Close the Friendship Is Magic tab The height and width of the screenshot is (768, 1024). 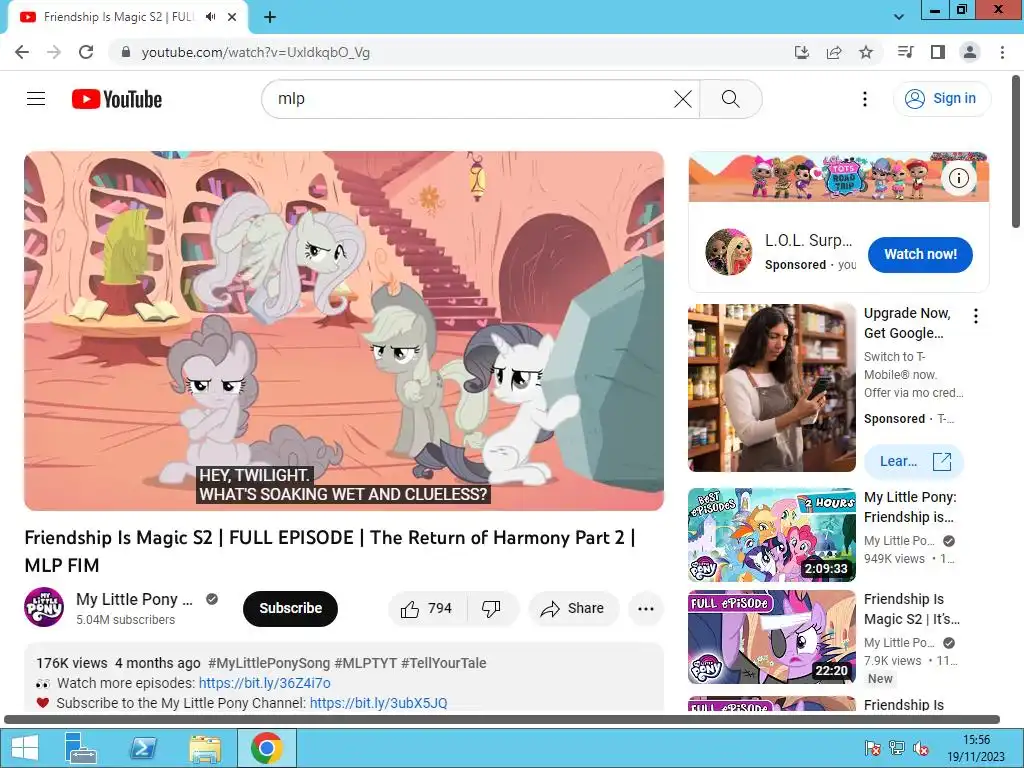(x=232, y=17)
